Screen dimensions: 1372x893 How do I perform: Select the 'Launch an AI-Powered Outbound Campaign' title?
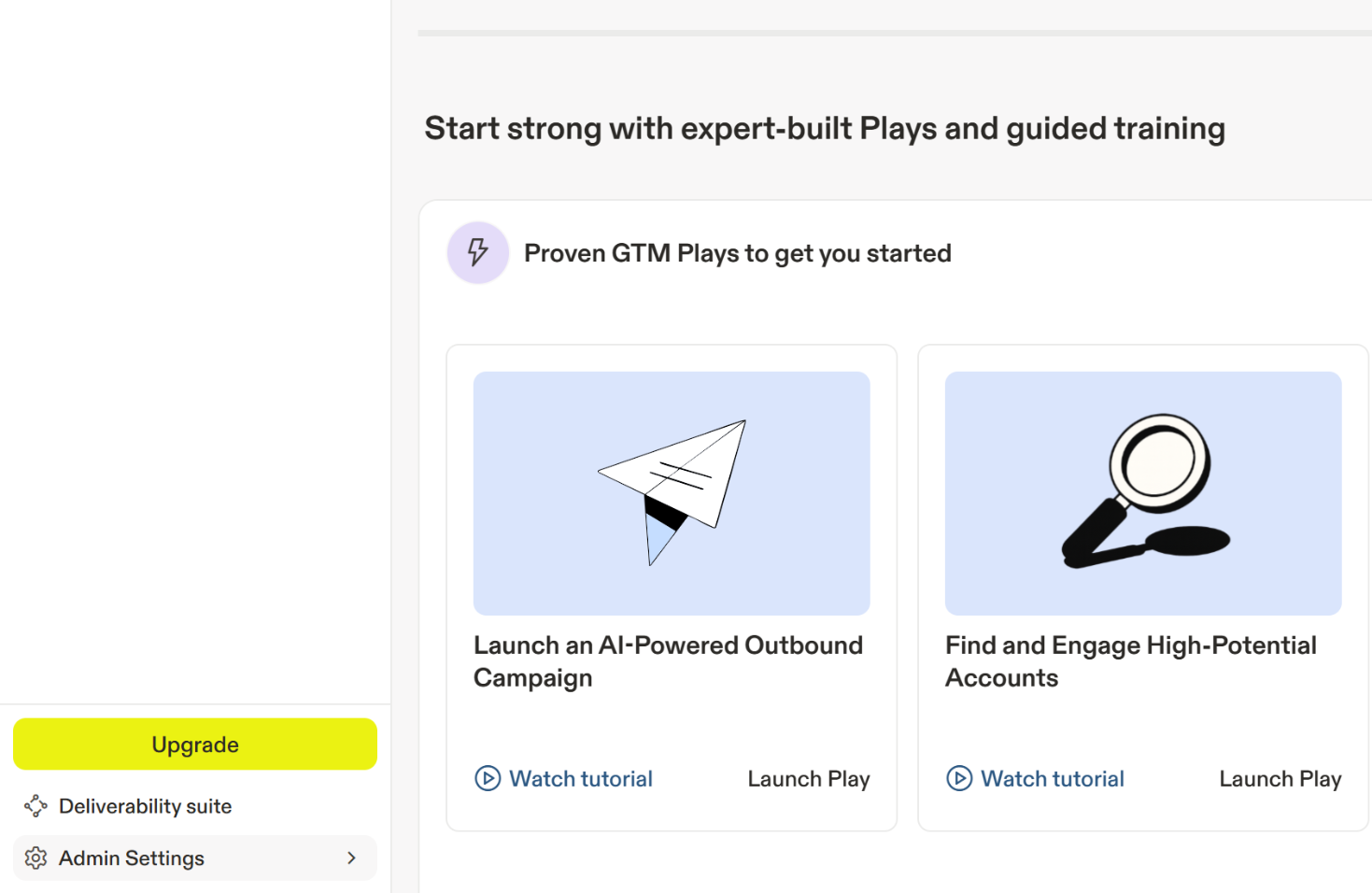tap(668, 661)
